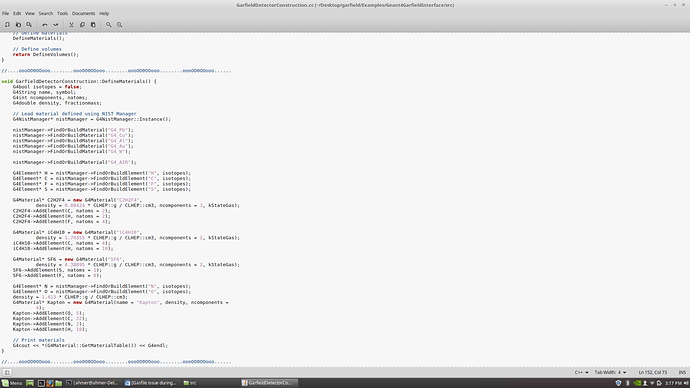Undo the last edit

tap(44, 25)
